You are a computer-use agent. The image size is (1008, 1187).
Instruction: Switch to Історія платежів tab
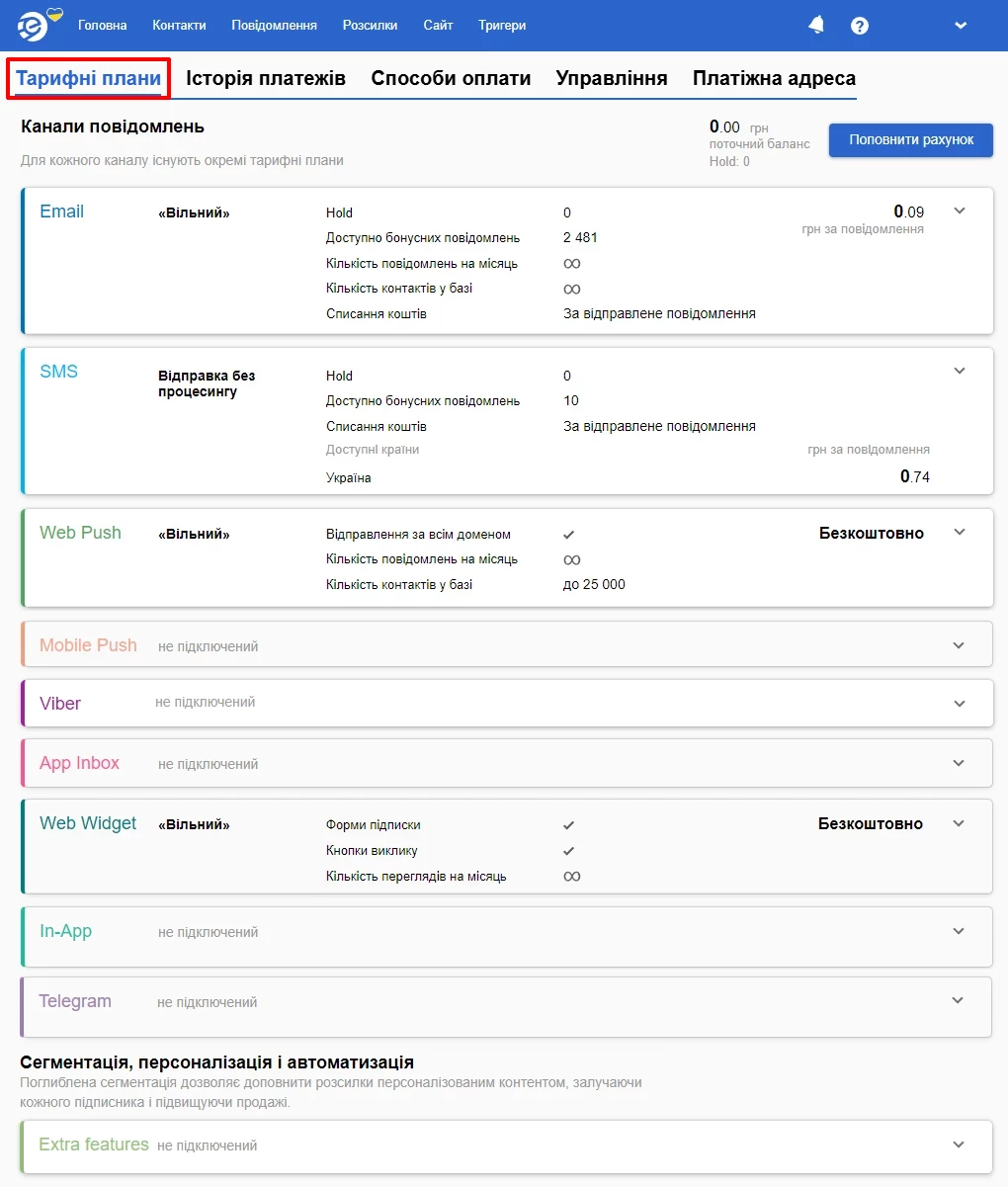click(x=266, y=78)
